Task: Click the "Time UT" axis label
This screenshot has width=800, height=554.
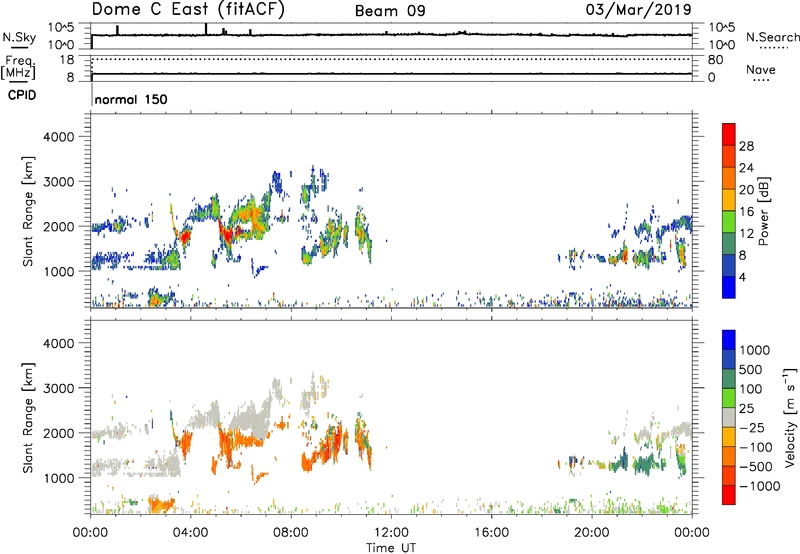Action: [391, 548]
